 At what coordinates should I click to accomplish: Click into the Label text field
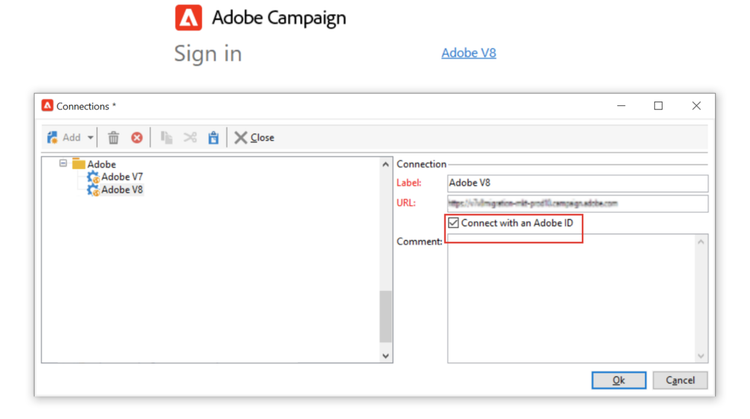(x=577, y=183)
